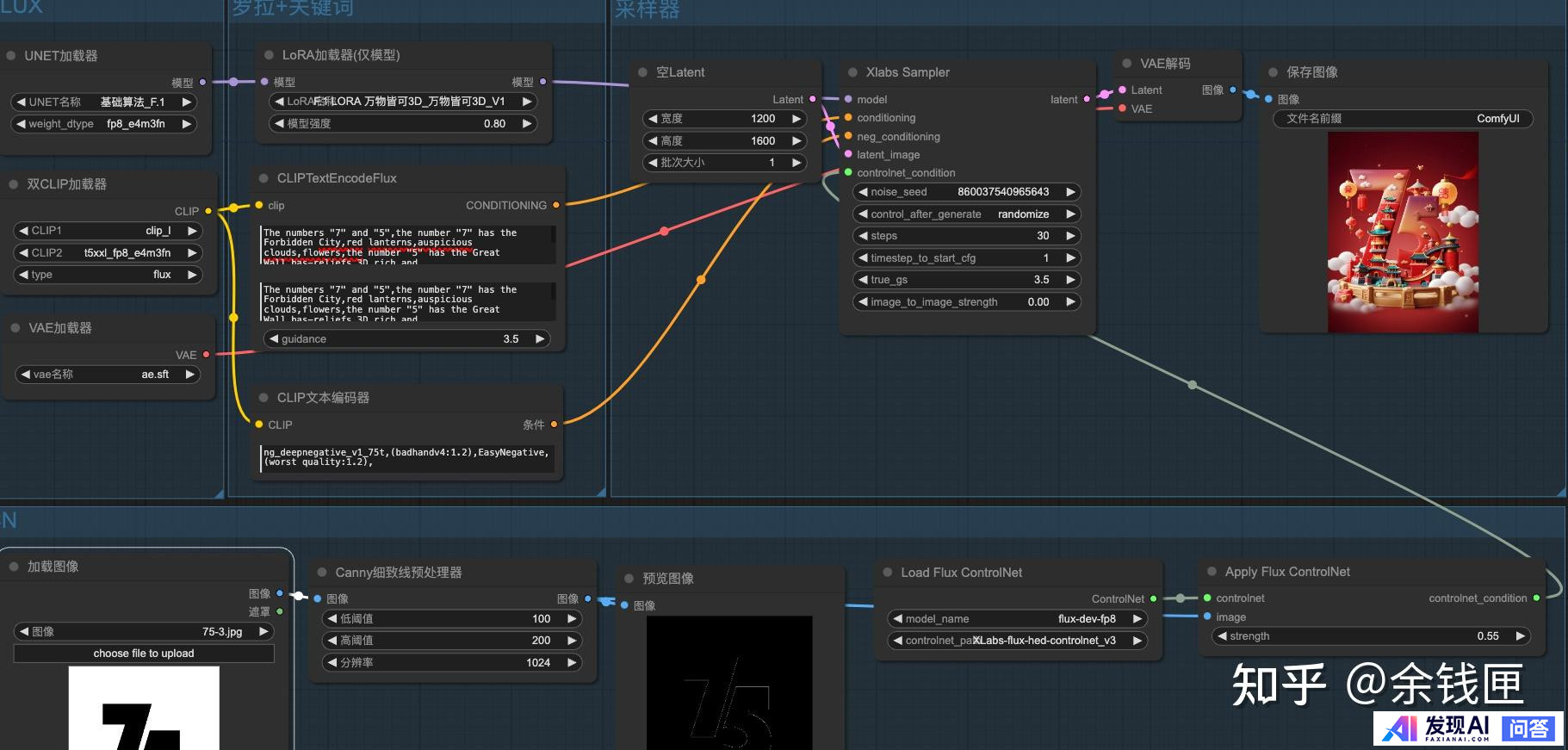
Task: Click the CLIPTextEncodeFlux CONDITIONING output port
Action: (555, 205)
